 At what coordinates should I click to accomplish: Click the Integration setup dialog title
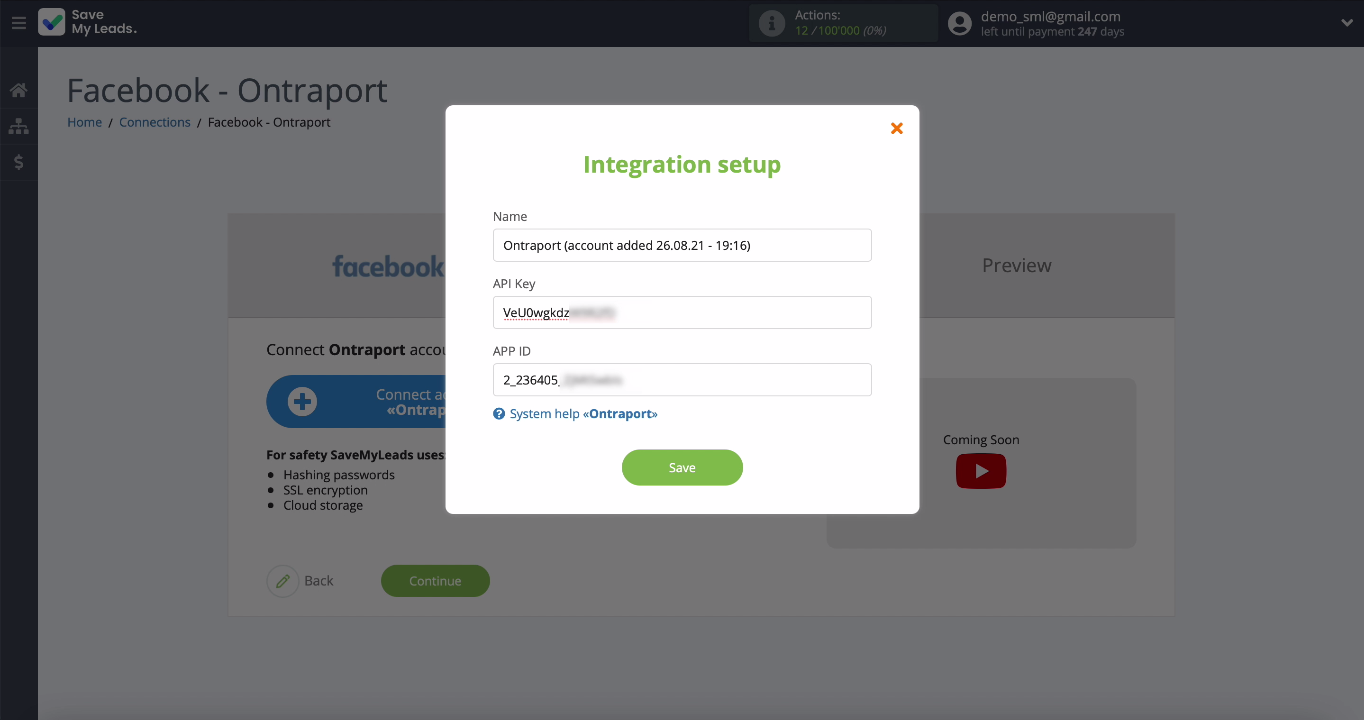coord(682,165)
